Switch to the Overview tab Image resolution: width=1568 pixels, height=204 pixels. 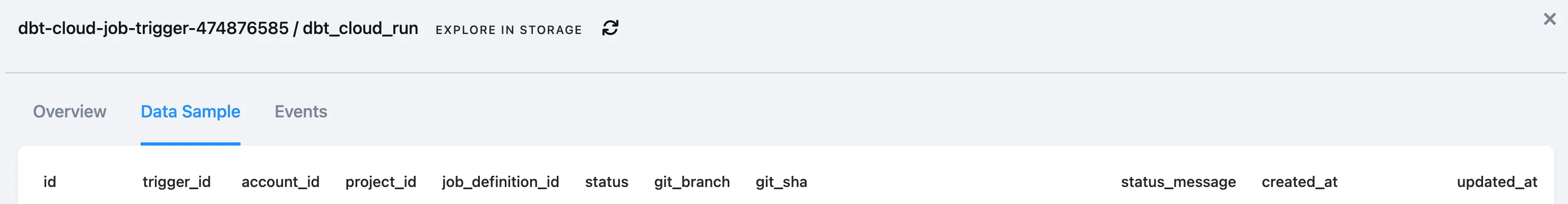point(70,112)
